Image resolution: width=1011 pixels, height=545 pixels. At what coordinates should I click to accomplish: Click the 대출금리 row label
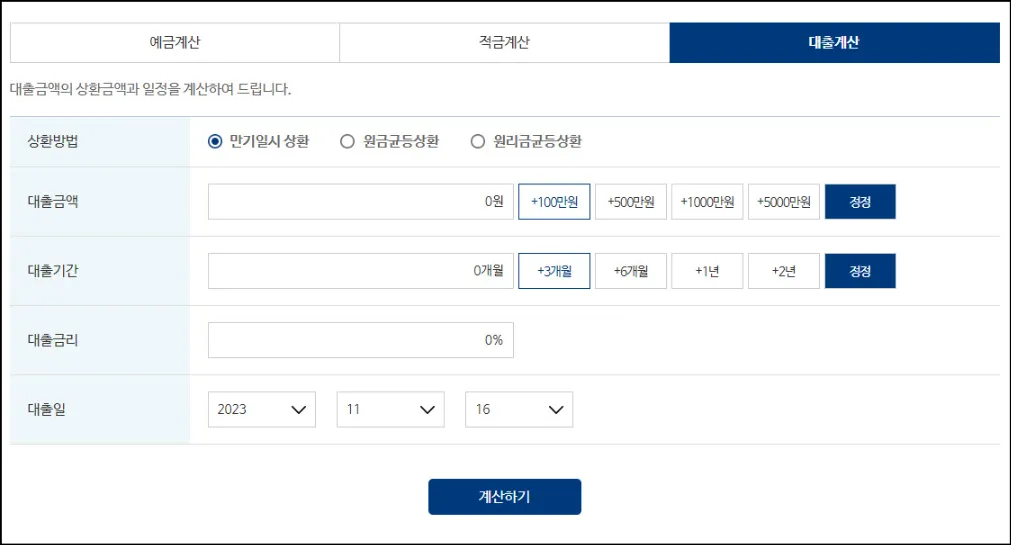tap(53, 340)
